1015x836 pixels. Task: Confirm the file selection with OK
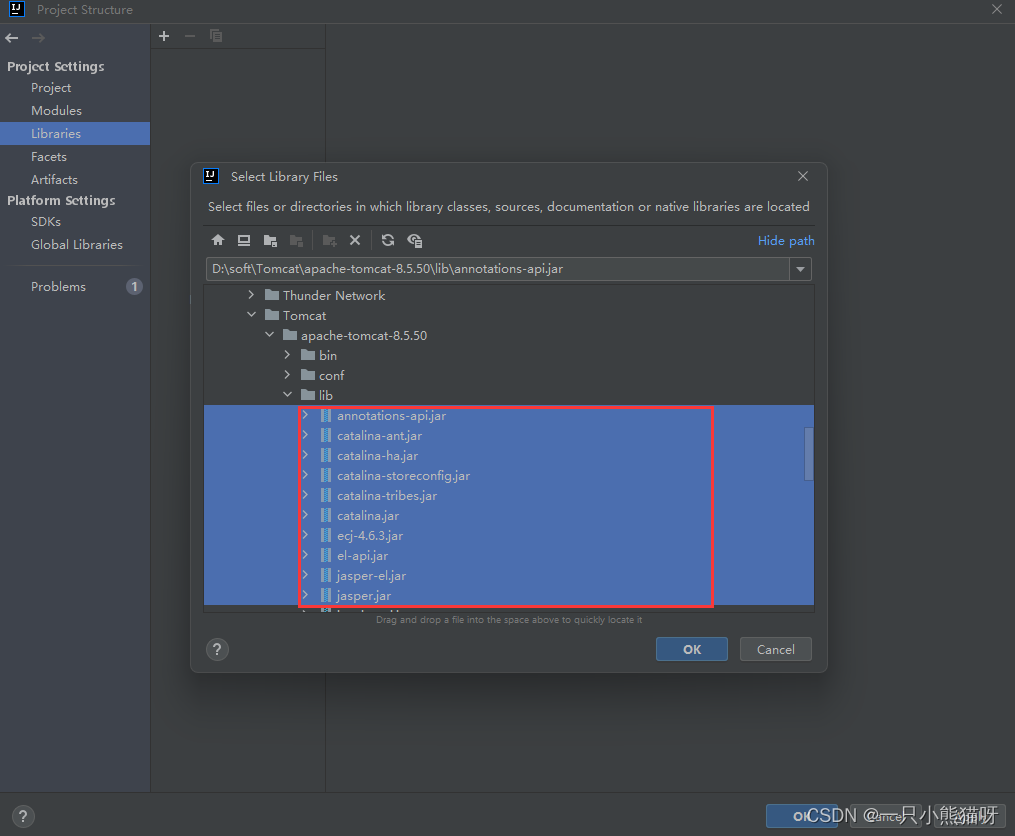692,650
